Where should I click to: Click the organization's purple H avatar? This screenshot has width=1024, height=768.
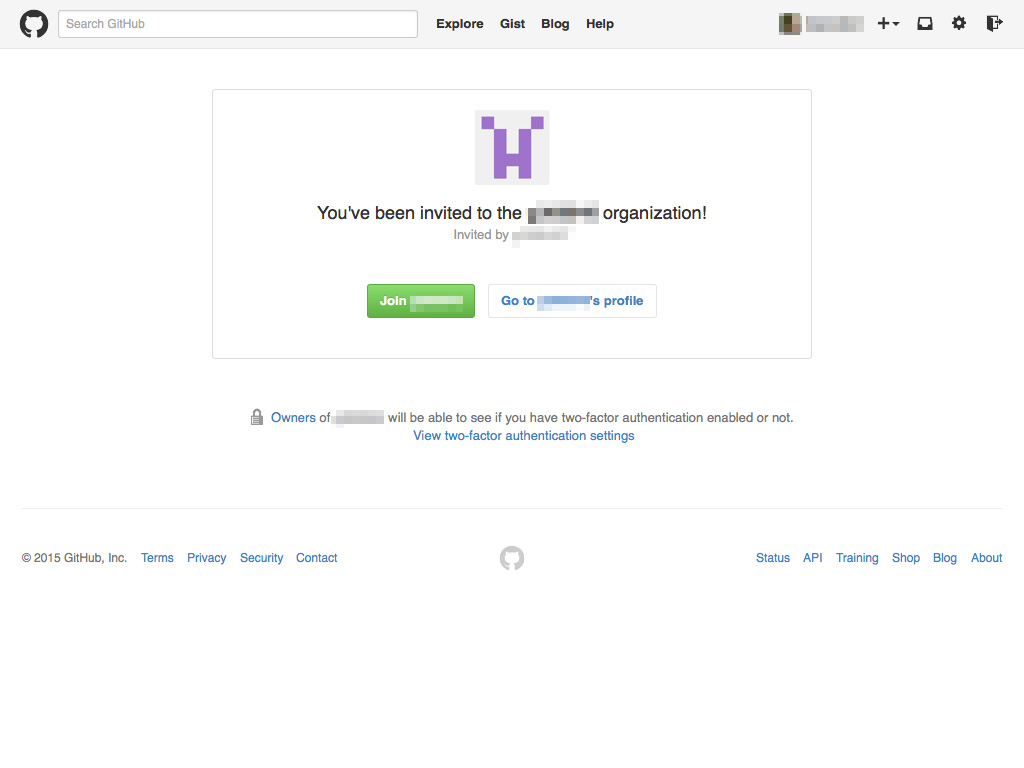(x=512, y=147)
